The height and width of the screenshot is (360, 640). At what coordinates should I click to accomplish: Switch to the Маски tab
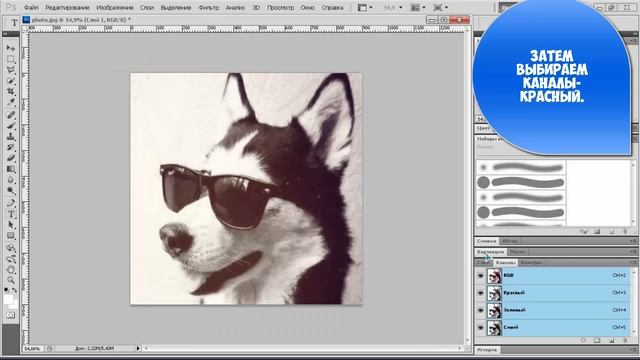pos(517,252)
